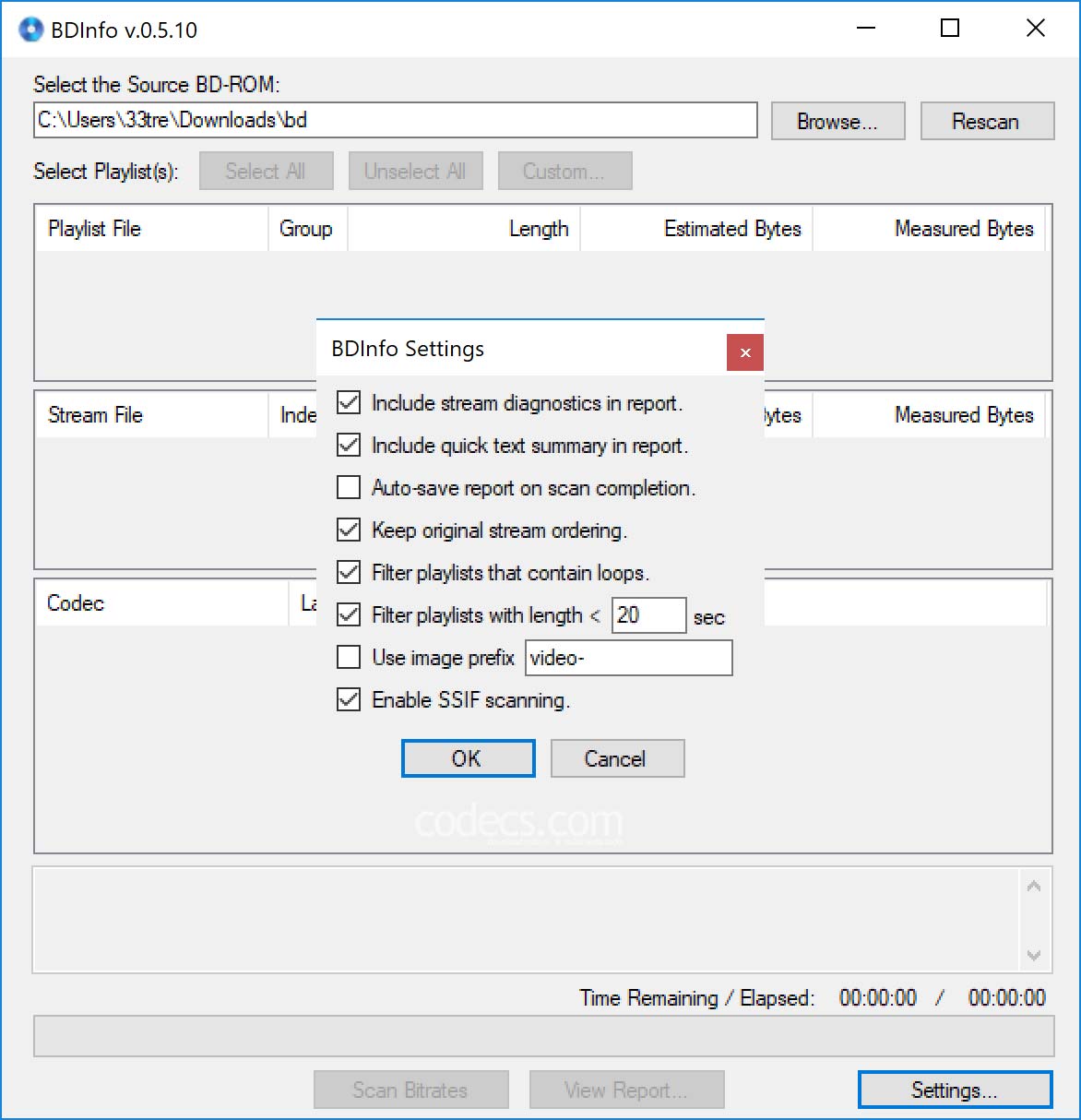Sort by Codec column header
1081x1120 pixels.
click(162, 603)
